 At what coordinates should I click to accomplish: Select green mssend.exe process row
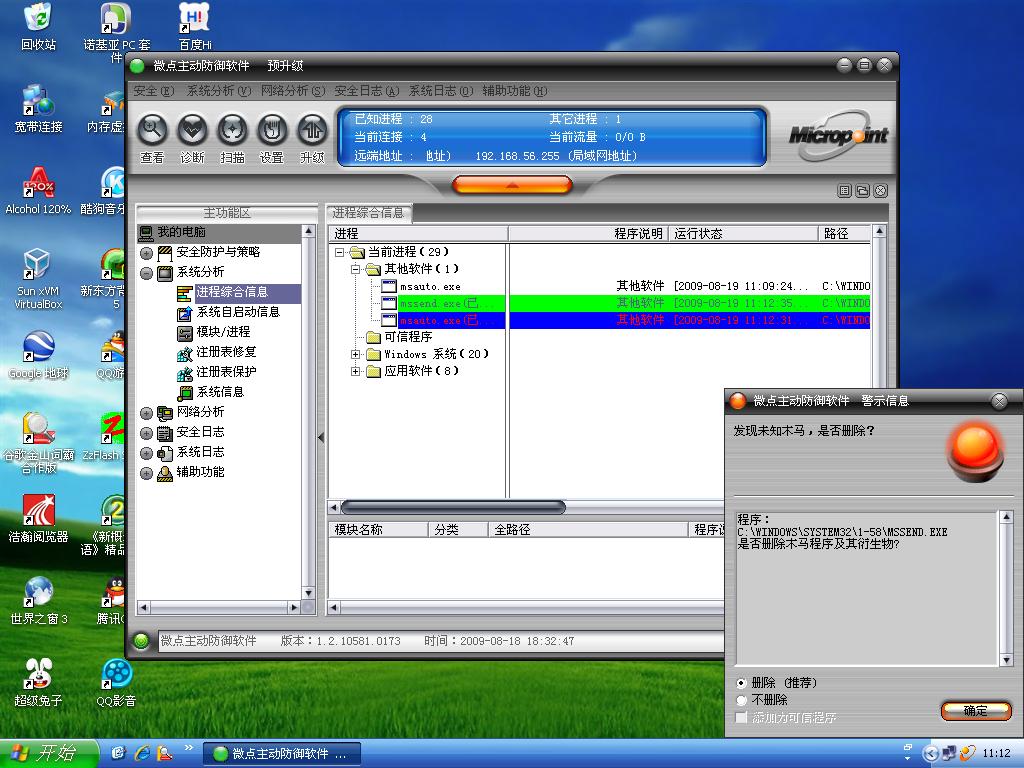[x=600, y=303]
